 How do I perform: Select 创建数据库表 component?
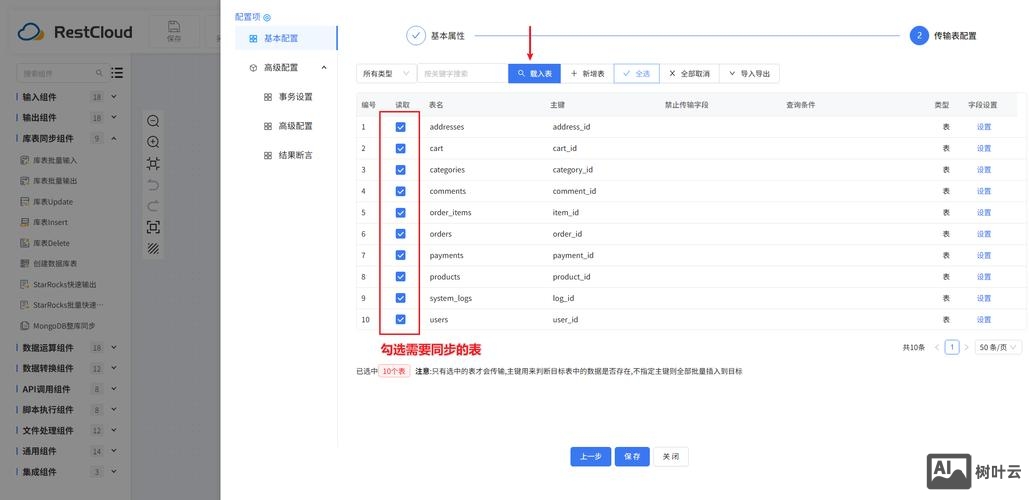(x=49, y=263)
